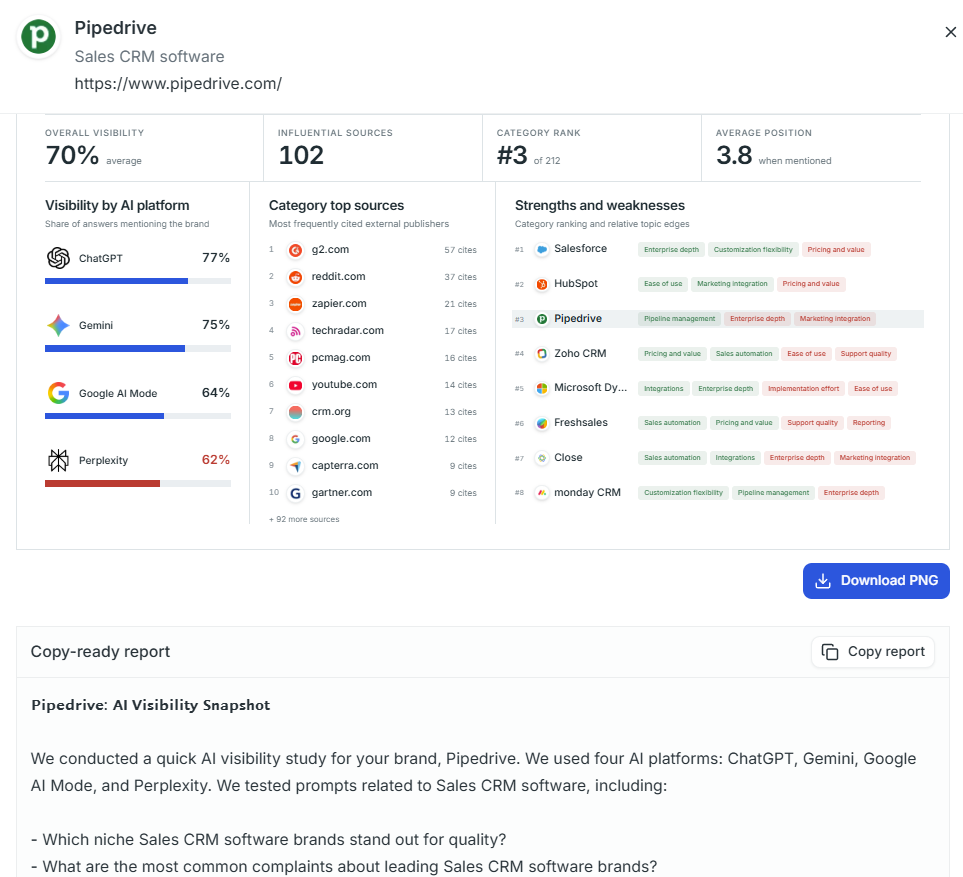Click the Google AI Mode 64% bar

point(138,416)
